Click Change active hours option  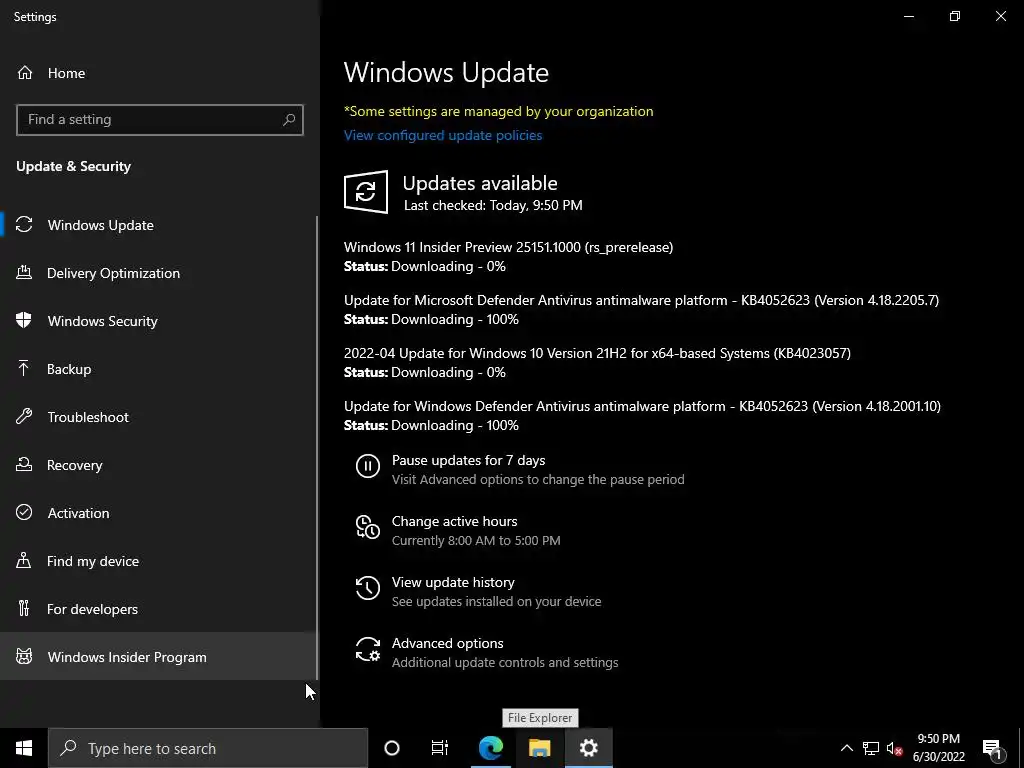pos(458,530)
